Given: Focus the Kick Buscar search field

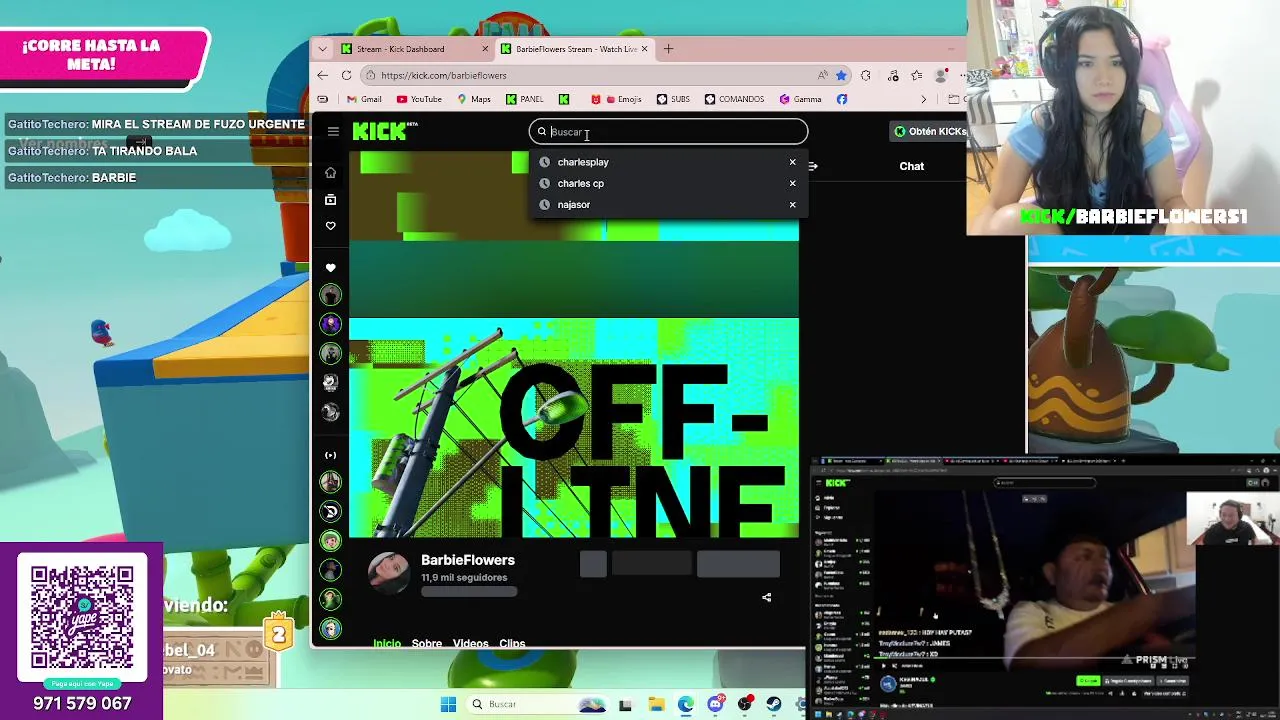Looking at the screenshot, I should click(668, 131).
